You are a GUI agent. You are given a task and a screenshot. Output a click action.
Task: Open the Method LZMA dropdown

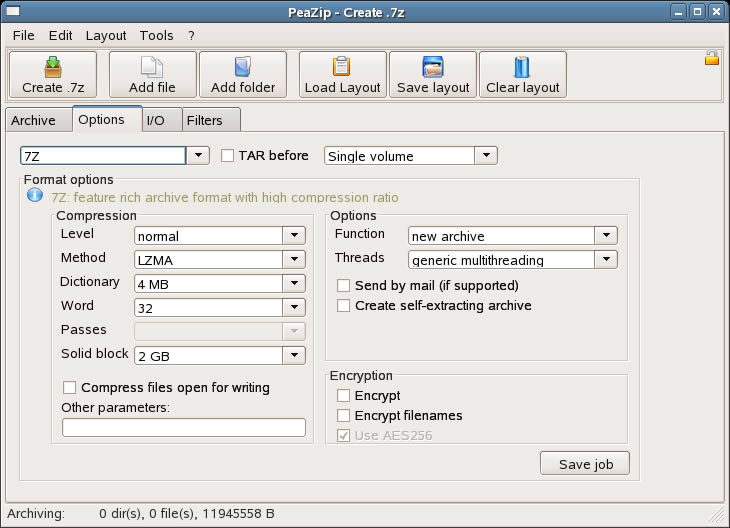click(x=294, y=259)
